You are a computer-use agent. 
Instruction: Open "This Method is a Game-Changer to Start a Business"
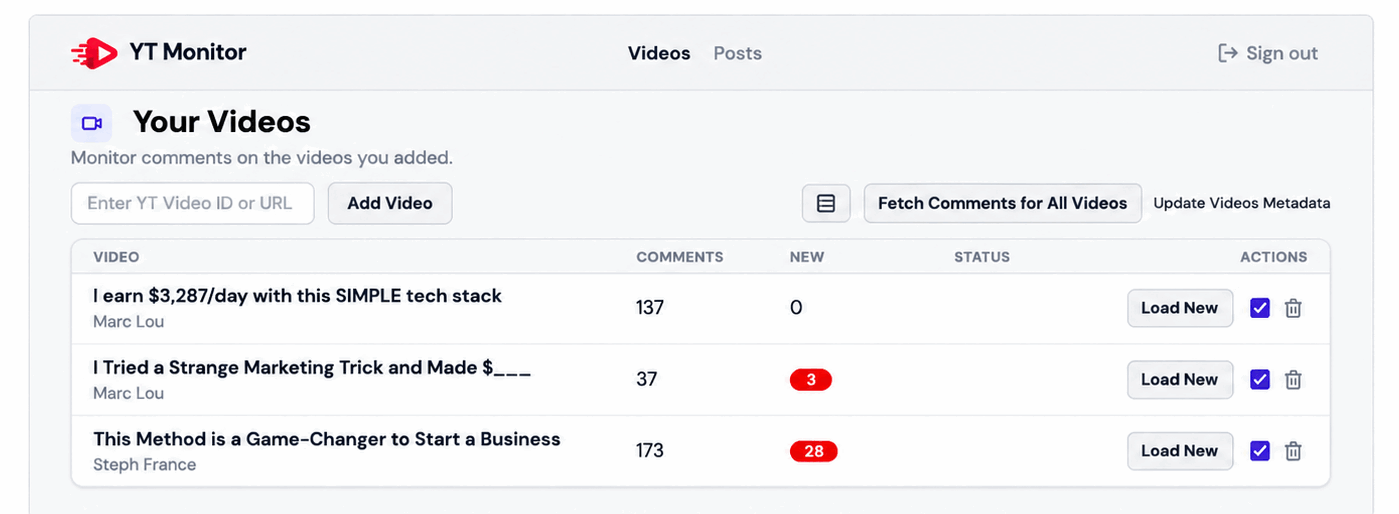[327, 439]
